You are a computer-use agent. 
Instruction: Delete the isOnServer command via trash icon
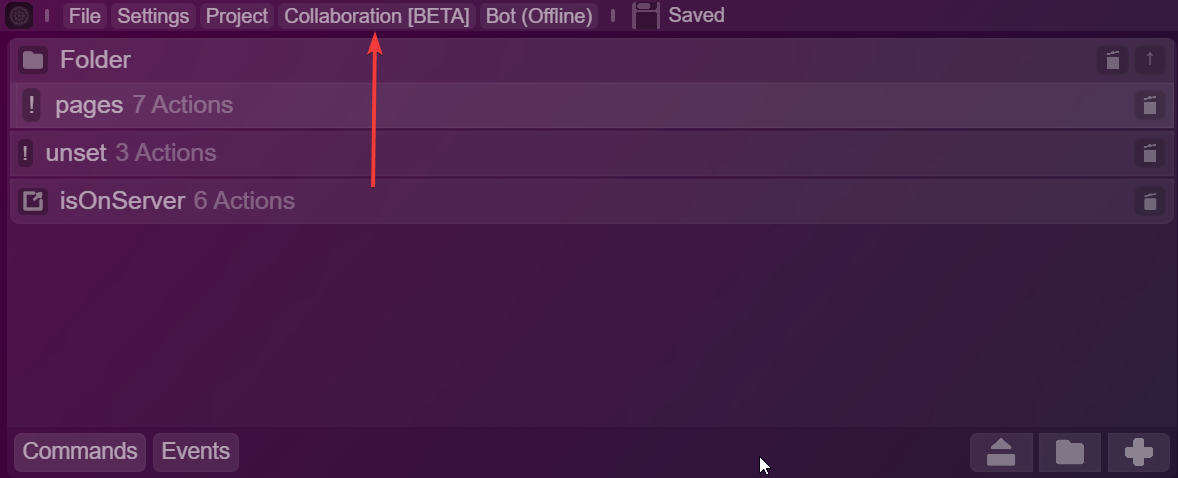pos(1149,201)
